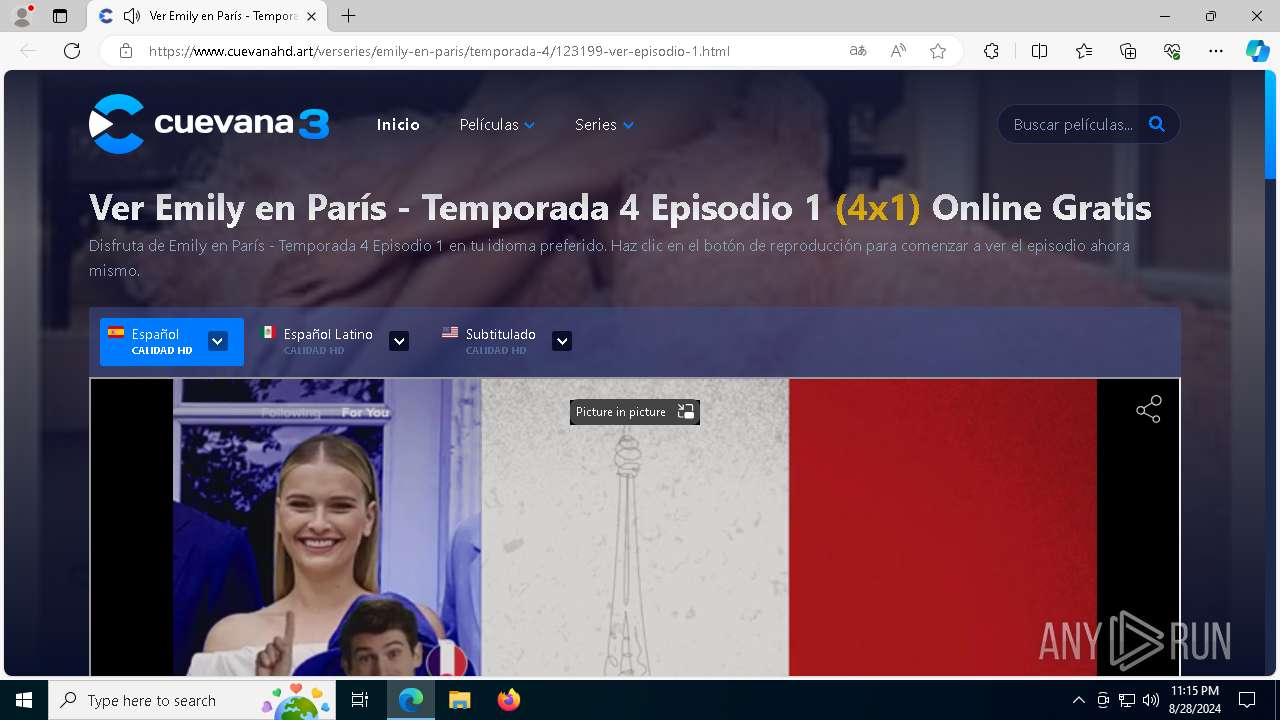Screen dimensions: 1280x720
Task: Open File Explorer from taskbar
Action: [x=459, y=700]
